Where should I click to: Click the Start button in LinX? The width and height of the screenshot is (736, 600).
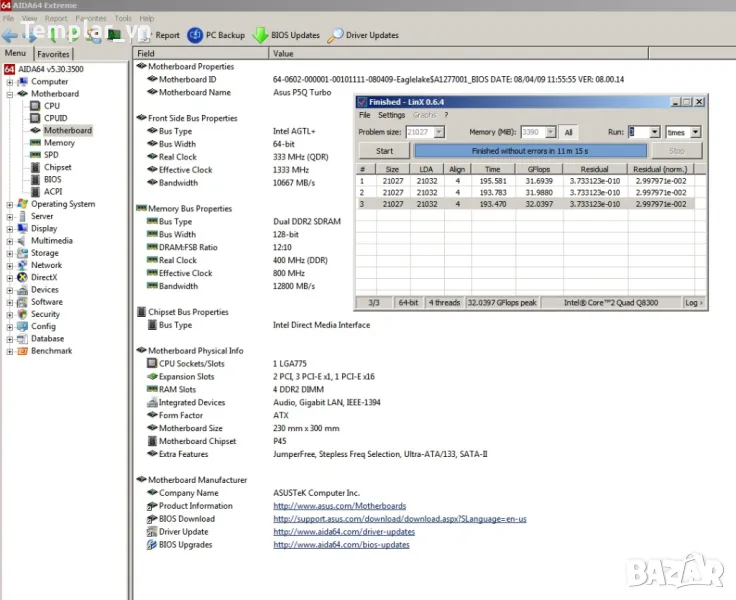point(384,151)
